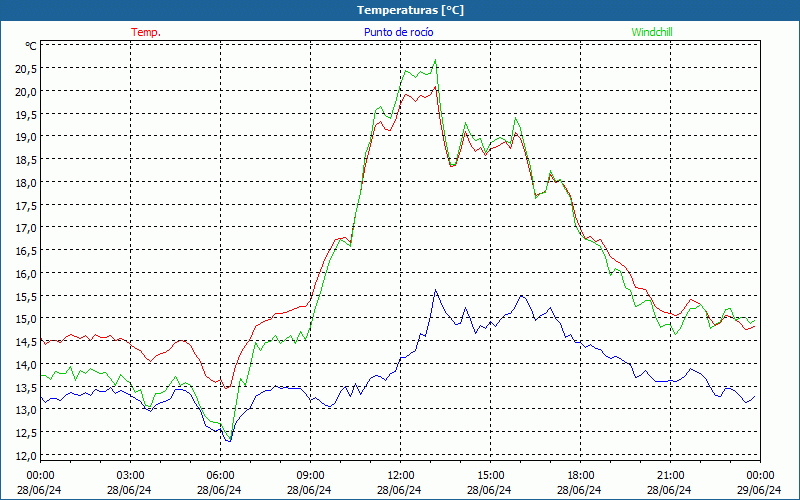Select the blue Punto de rocío legend label

[x=398, y=32]
